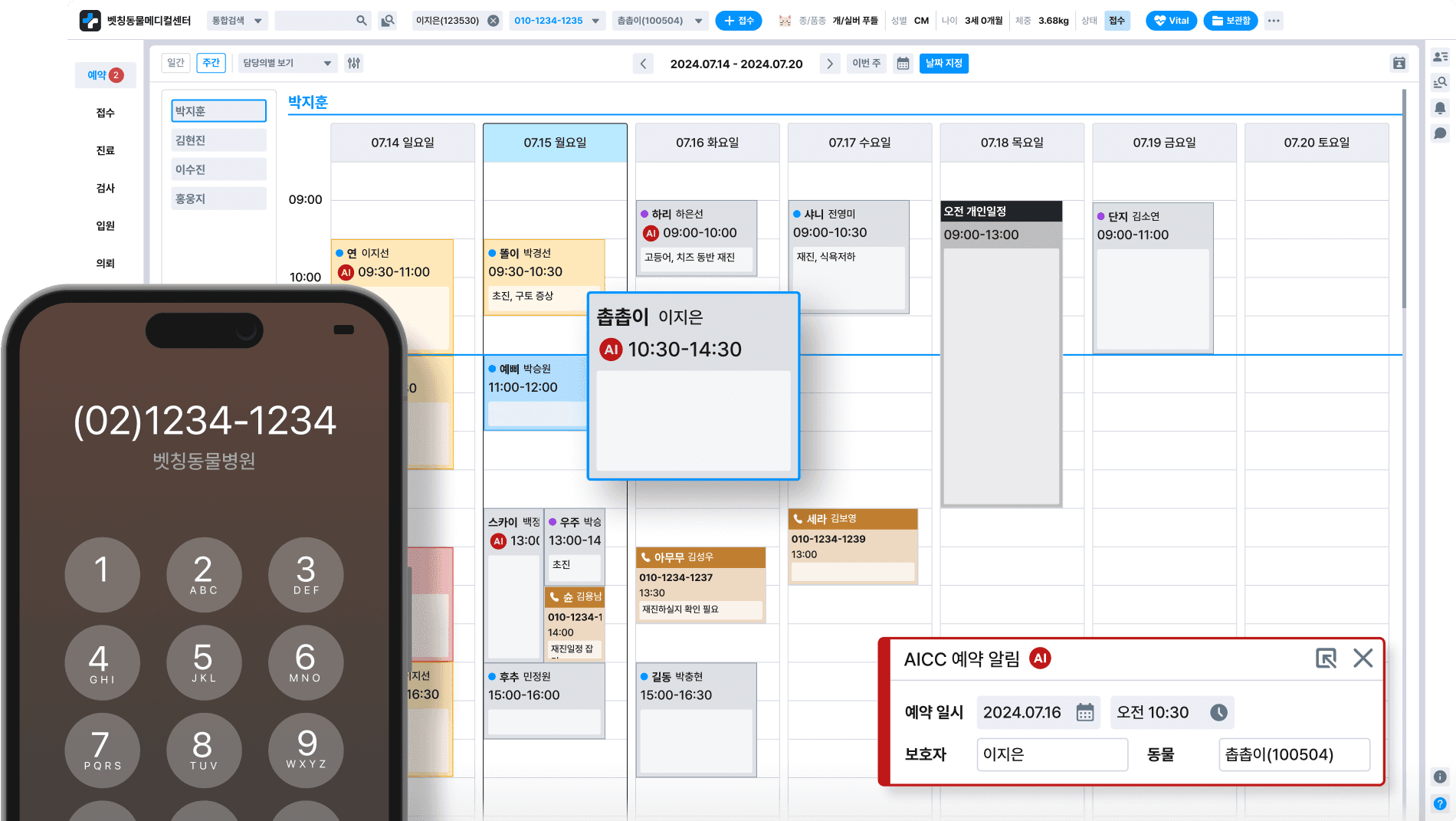Viewport: 1456px width, 821px height.
Task: Open the calendar icon in 예약 일시 date field
Action: [1085, 712]
